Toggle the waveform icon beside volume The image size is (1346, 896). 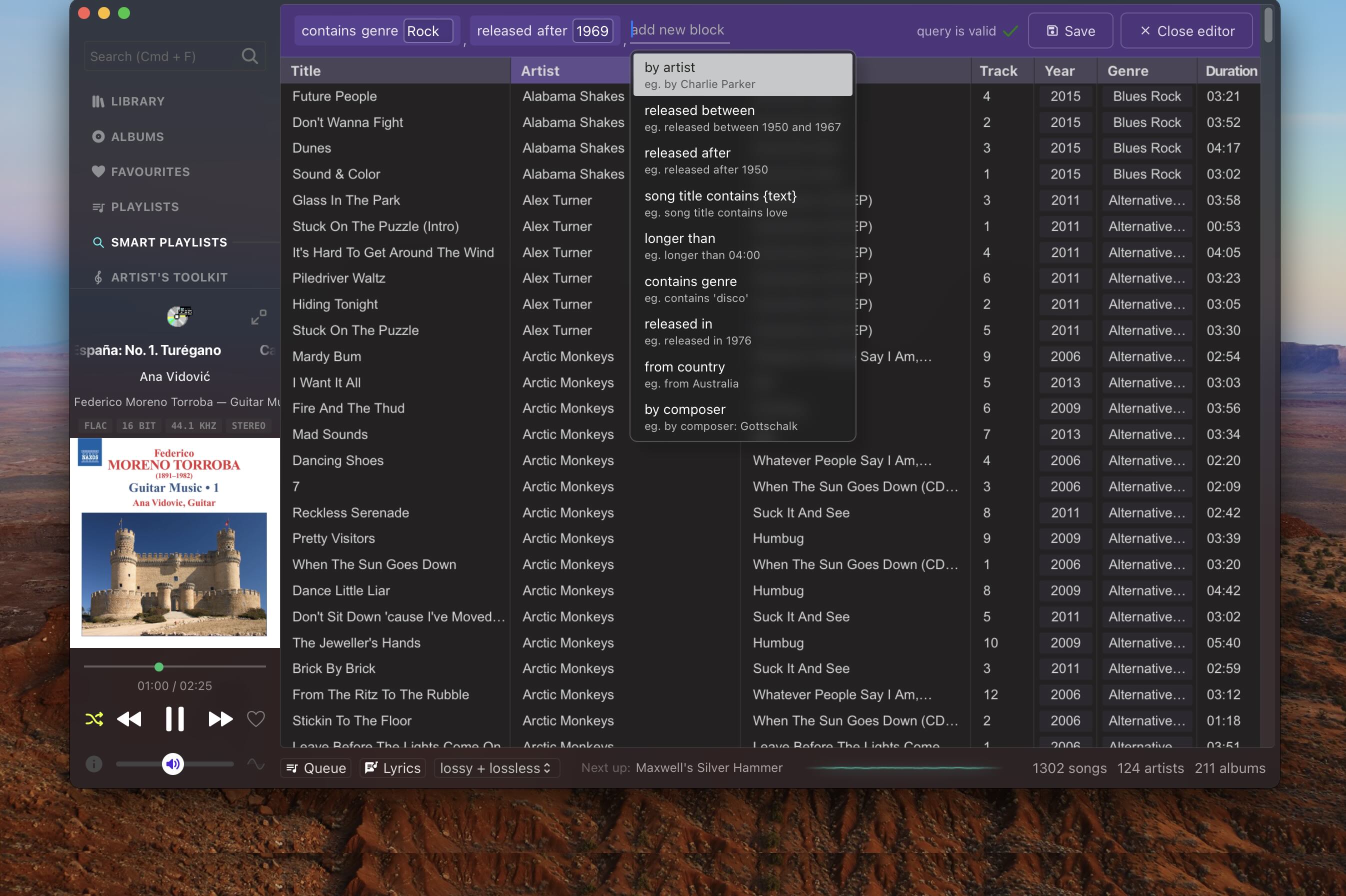click(x=255, y=763)
